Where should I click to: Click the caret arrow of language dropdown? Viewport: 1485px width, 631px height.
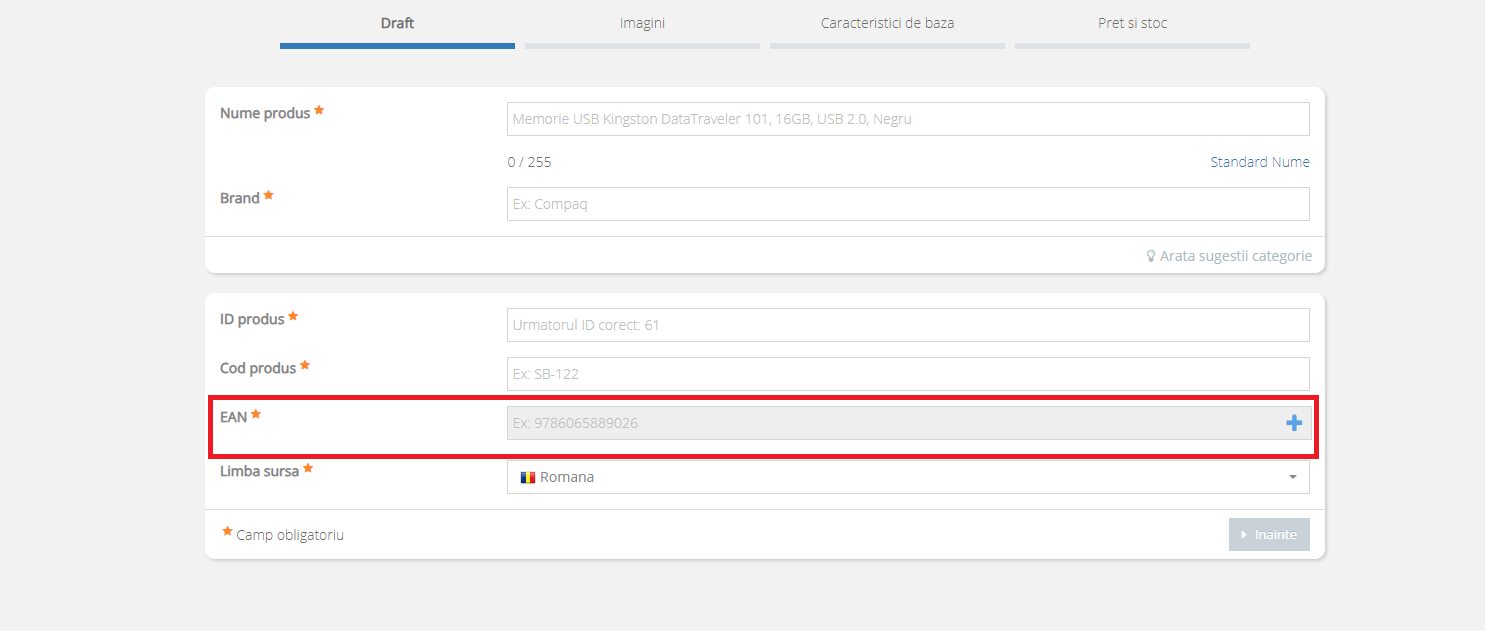pyautogui.click(x=1293, y=477)
